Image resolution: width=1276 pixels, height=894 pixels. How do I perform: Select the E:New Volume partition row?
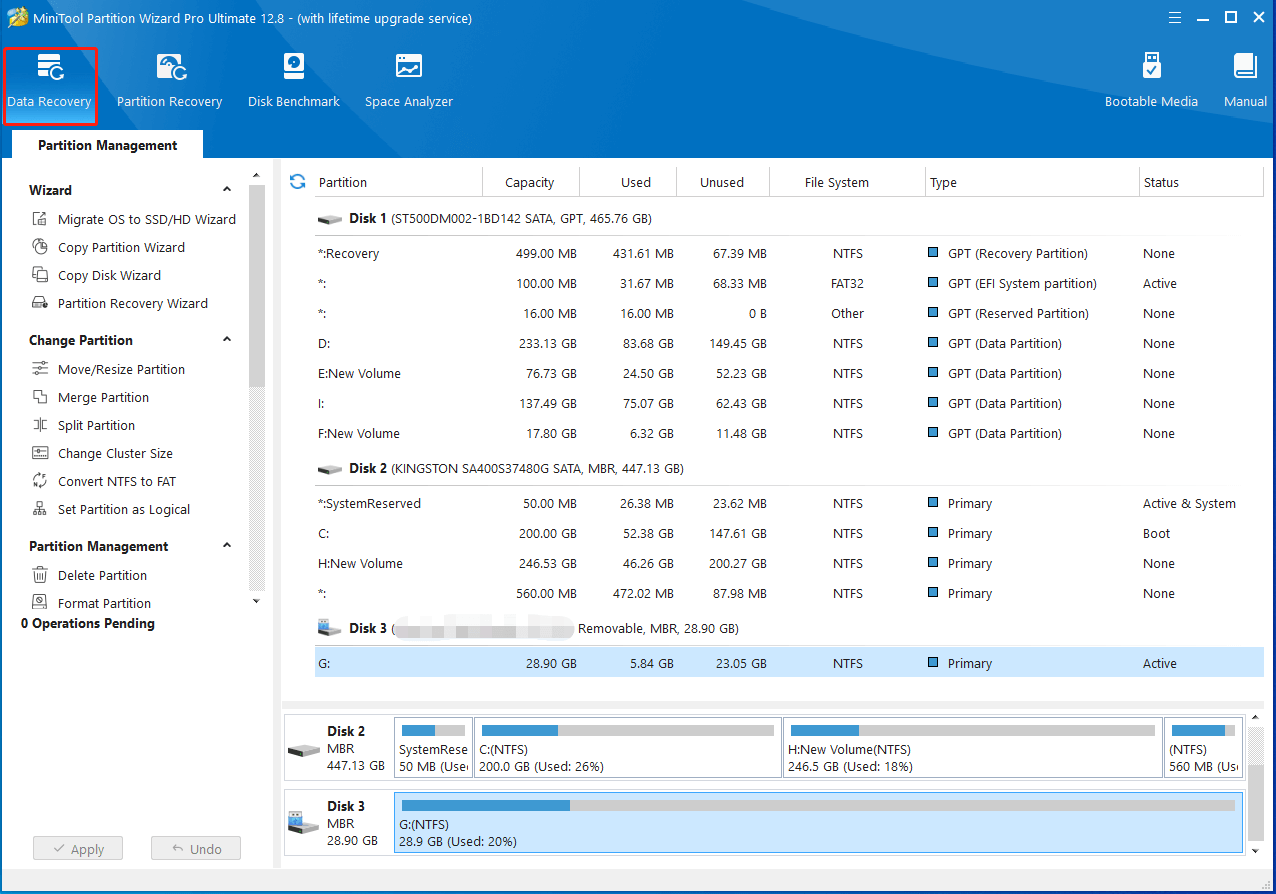(789, 373)
